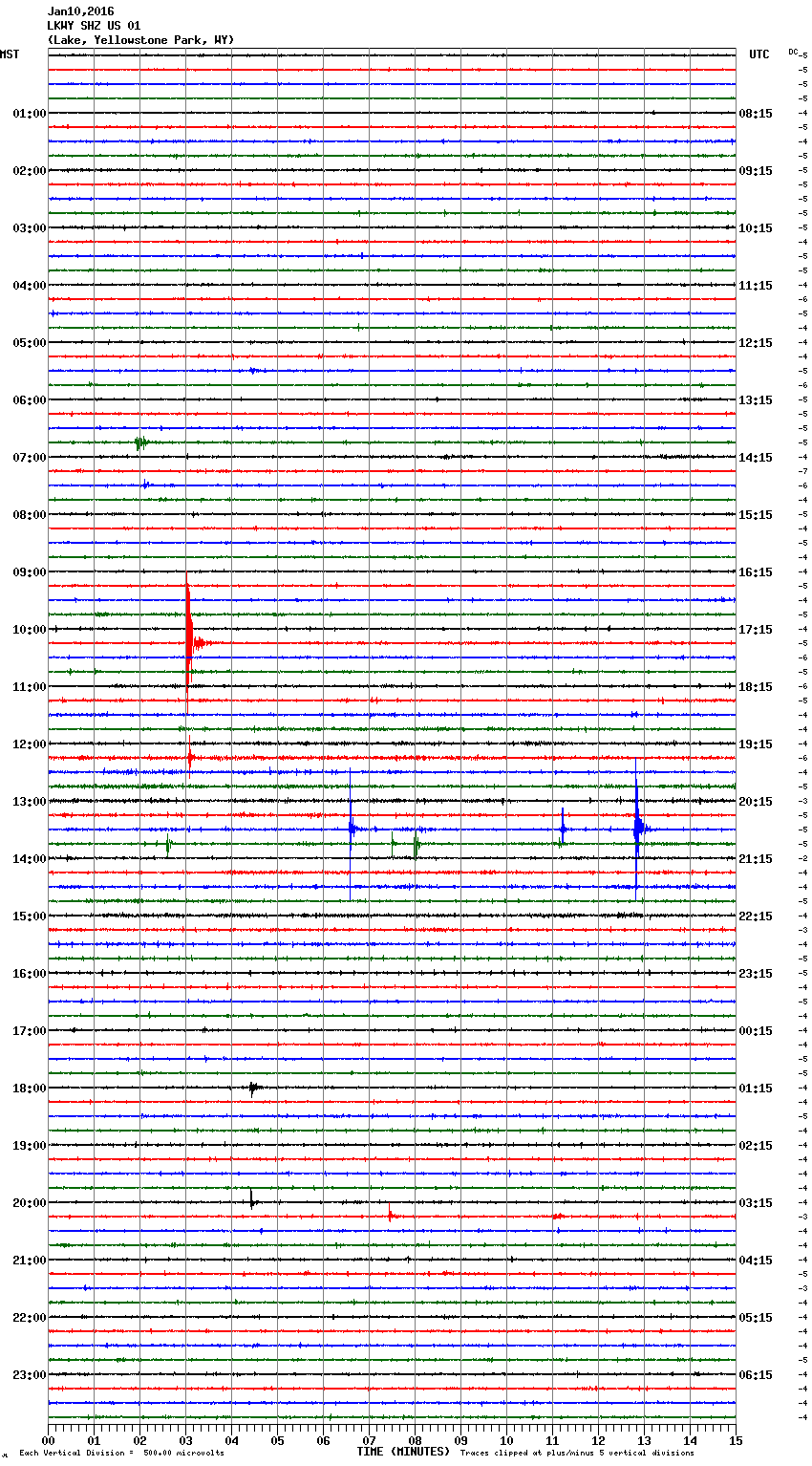Click the largest blue burst near minute 13
The height and width of the screenshot is (1466, 812).
(x=637, y=830)
